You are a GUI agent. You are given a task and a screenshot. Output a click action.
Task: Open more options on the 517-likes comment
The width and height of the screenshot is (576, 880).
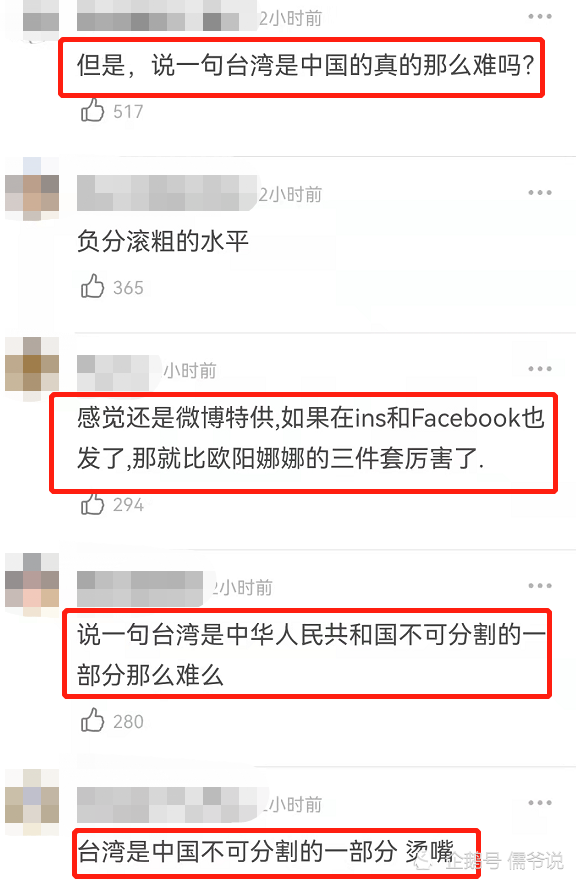pos(540,17)
